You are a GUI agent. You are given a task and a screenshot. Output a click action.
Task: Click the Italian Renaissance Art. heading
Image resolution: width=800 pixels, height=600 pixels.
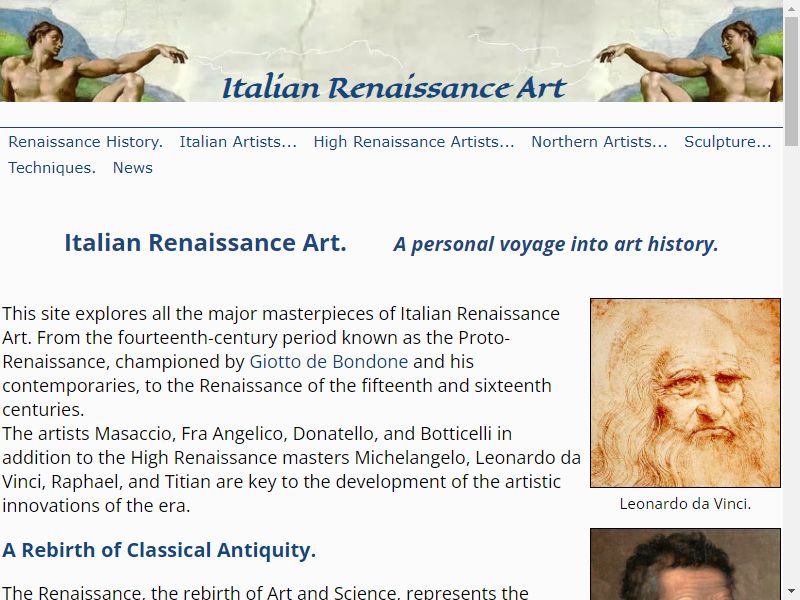[x=205, y=243]
